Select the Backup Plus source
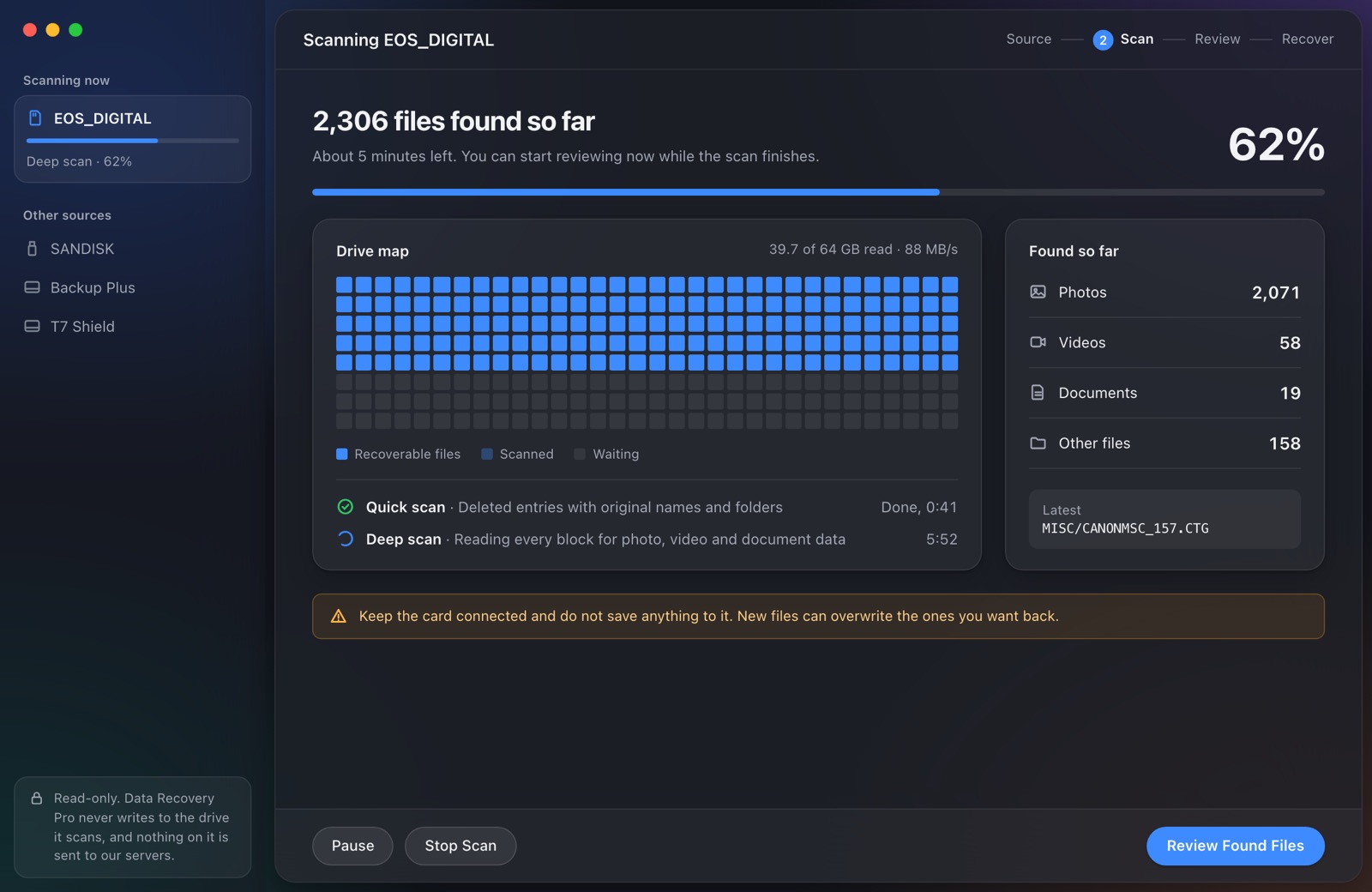1372x892 pixels. click(x=133, y=287)
